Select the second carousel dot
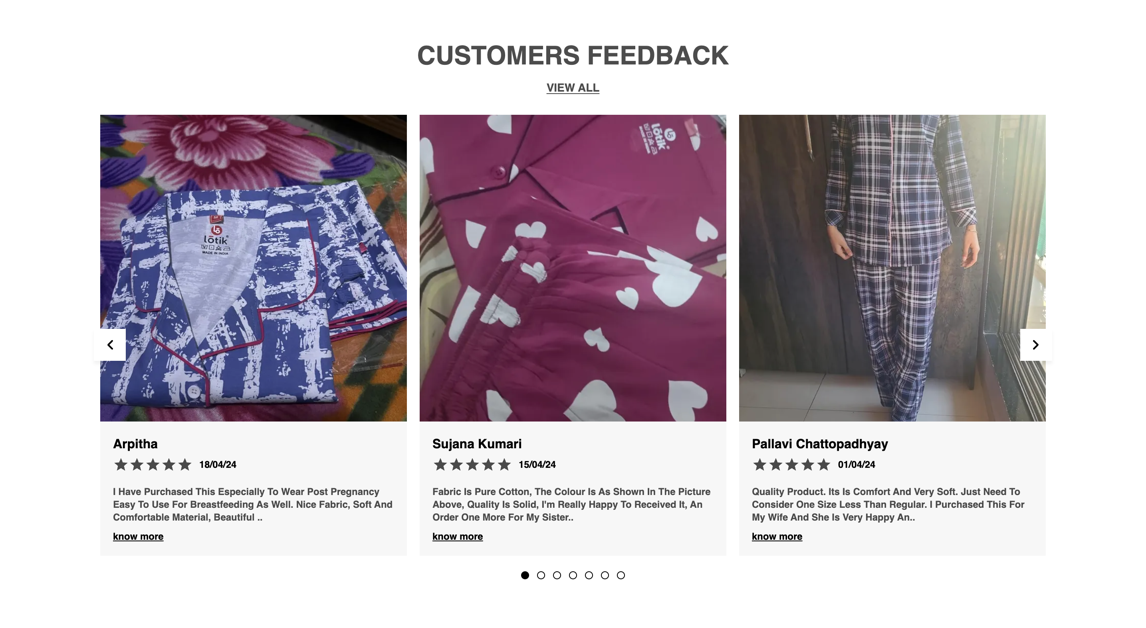 coord(541,575)
